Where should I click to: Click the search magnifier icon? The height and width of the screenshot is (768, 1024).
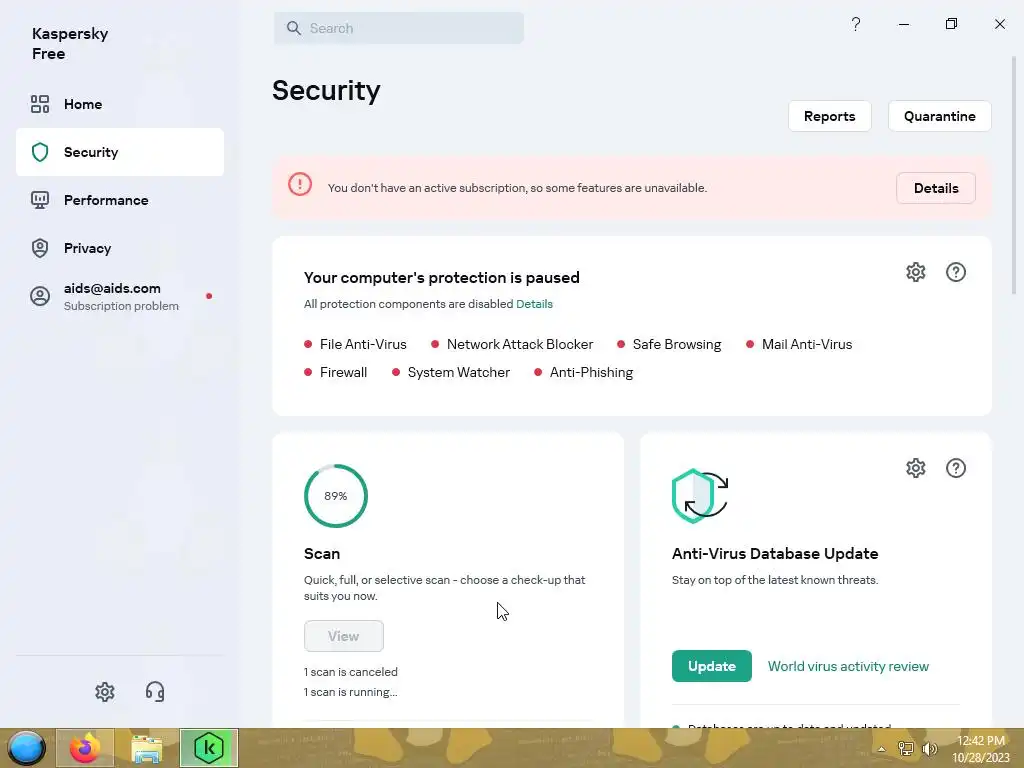(x=294, y=28)
